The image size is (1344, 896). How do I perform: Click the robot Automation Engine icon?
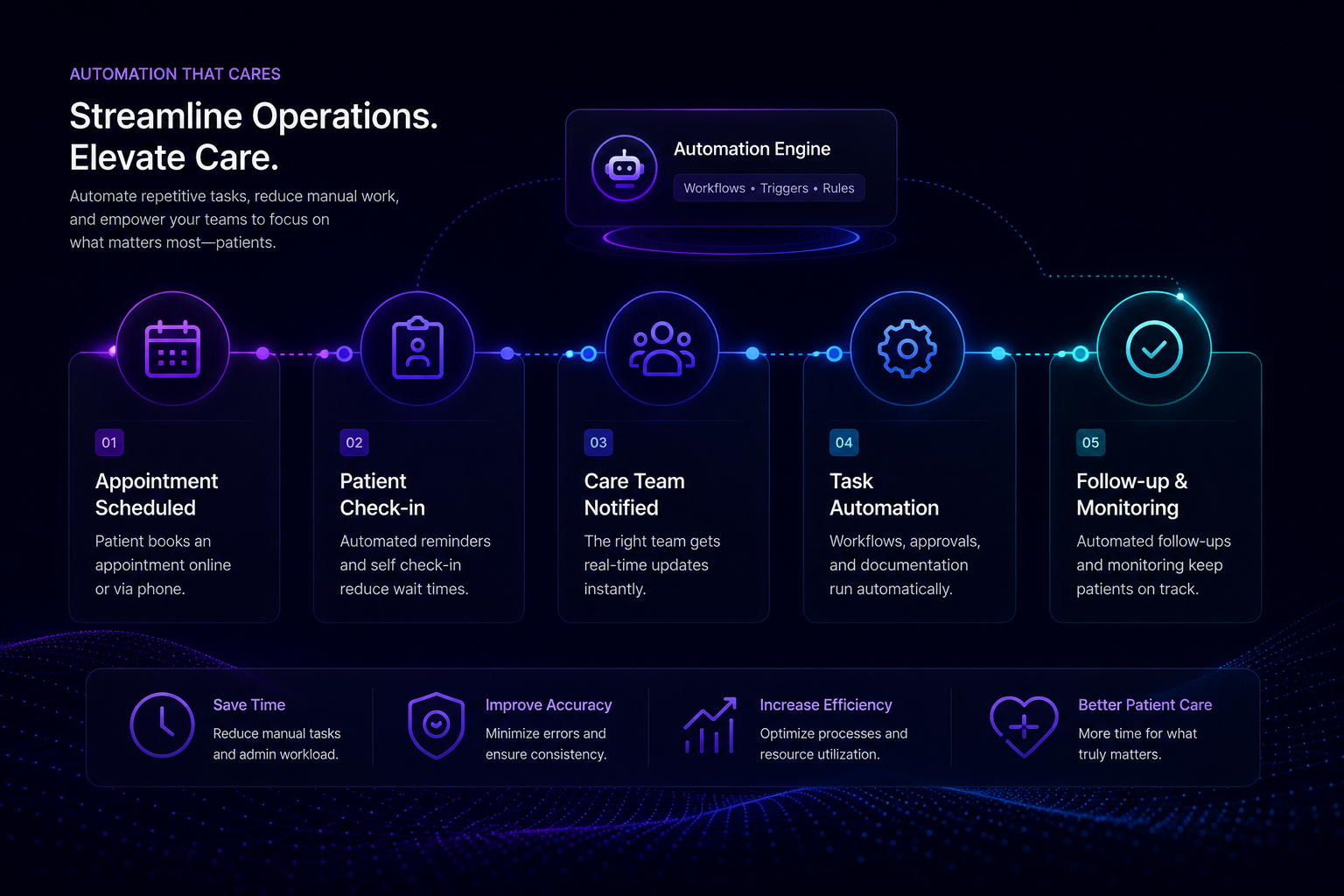pyautogui.click(x=624, y=168)
